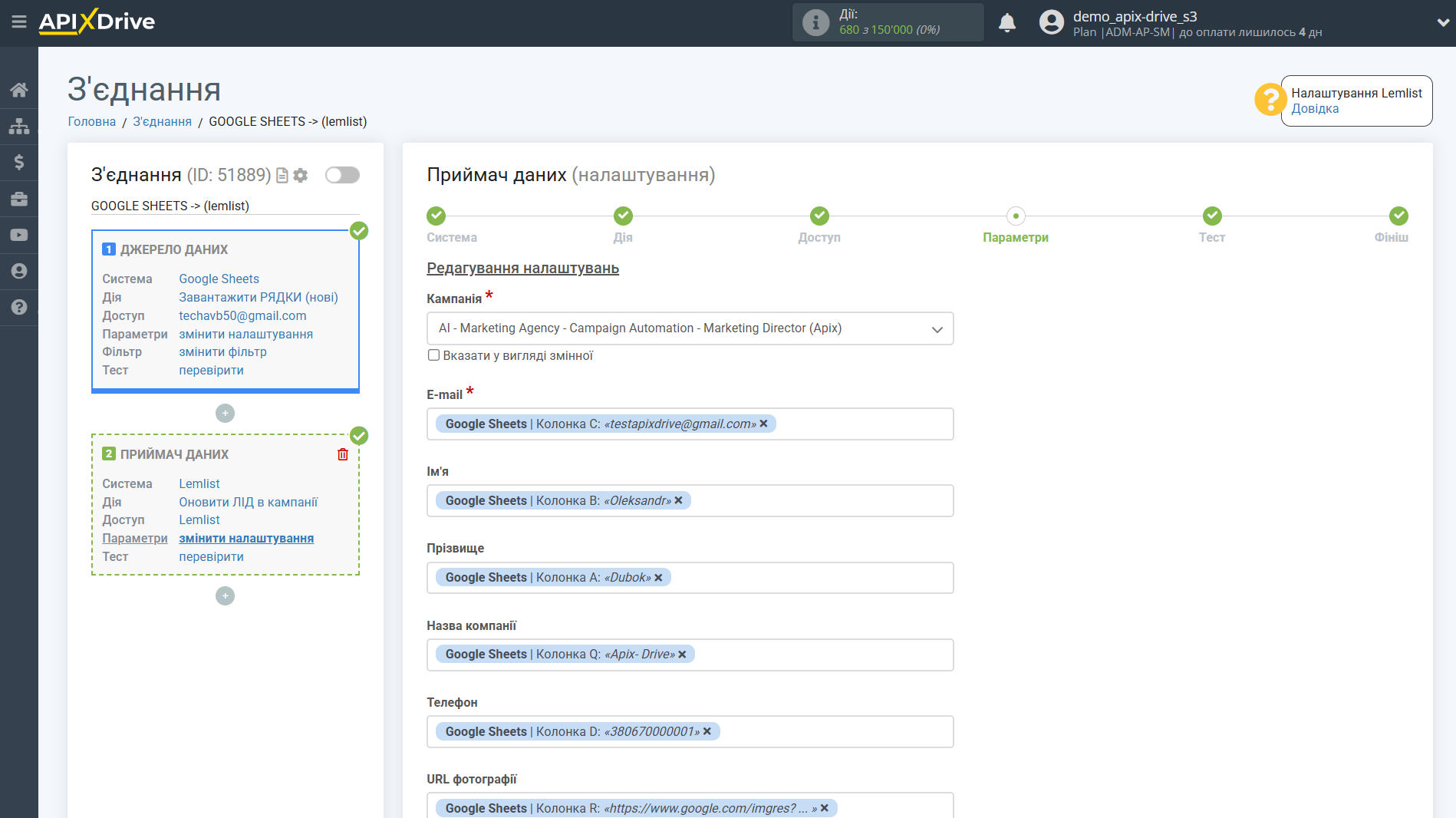Go to the Фініш step
1456x818 pixels.
click(1398, 216)
